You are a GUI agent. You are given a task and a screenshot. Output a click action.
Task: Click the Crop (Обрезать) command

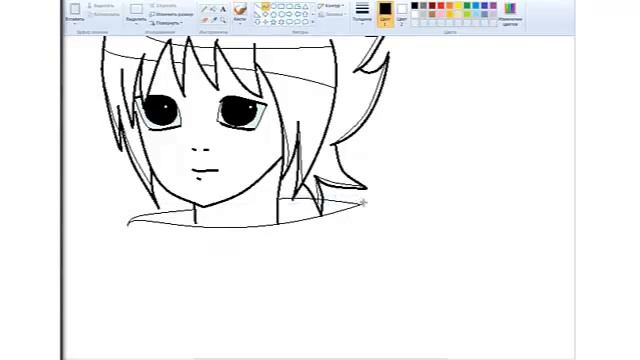163,6
